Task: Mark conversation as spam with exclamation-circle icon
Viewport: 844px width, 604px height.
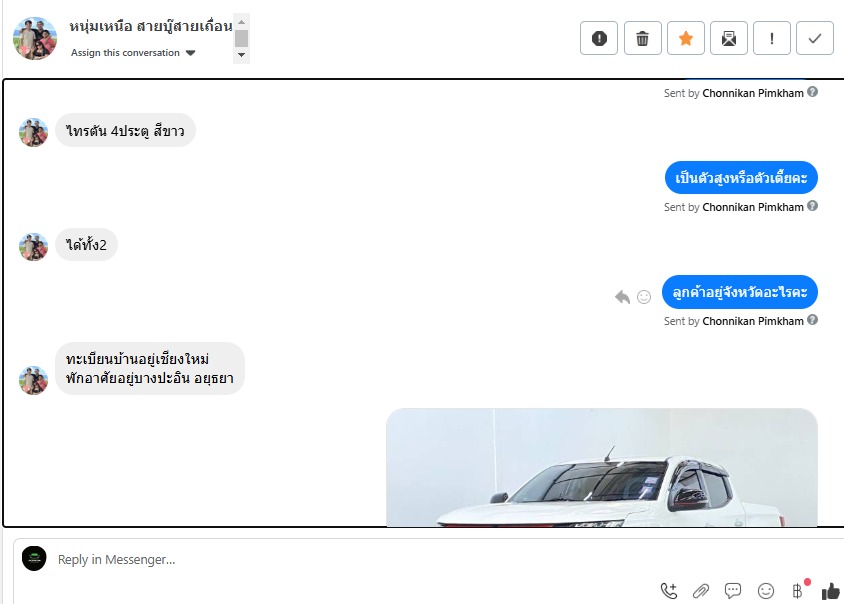Action: [x=599, y=38]
